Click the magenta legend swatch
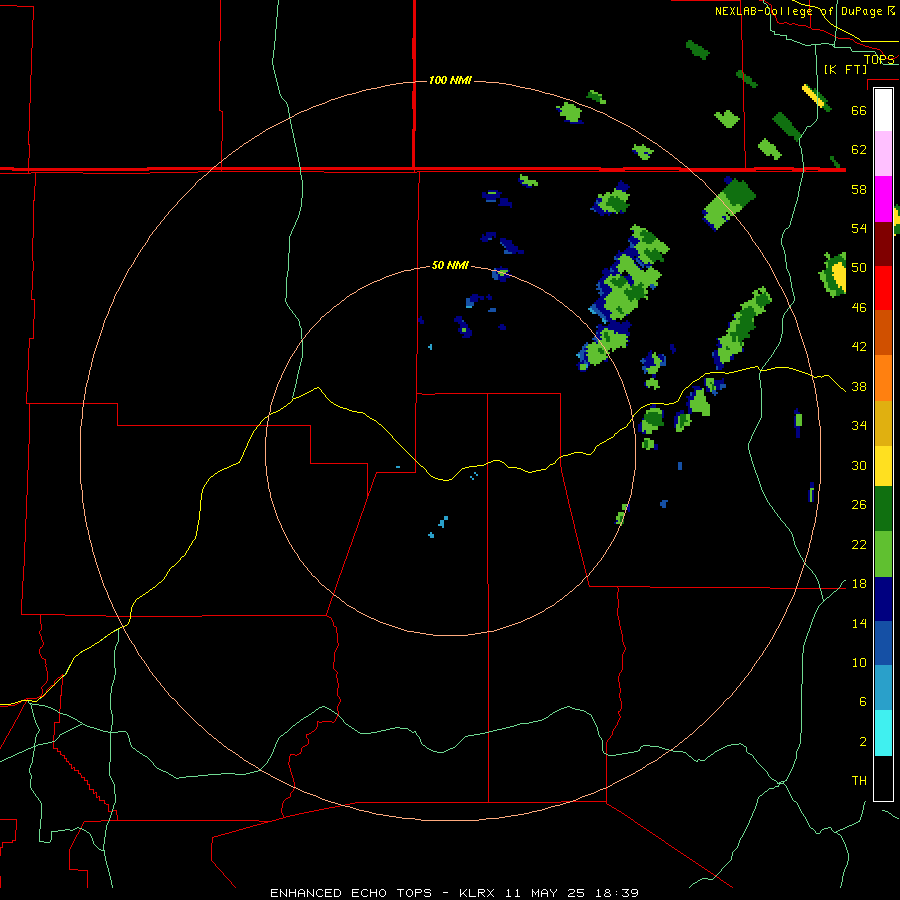Image resolution: width=900 pixels, height=900 pixels. point(883,199)
